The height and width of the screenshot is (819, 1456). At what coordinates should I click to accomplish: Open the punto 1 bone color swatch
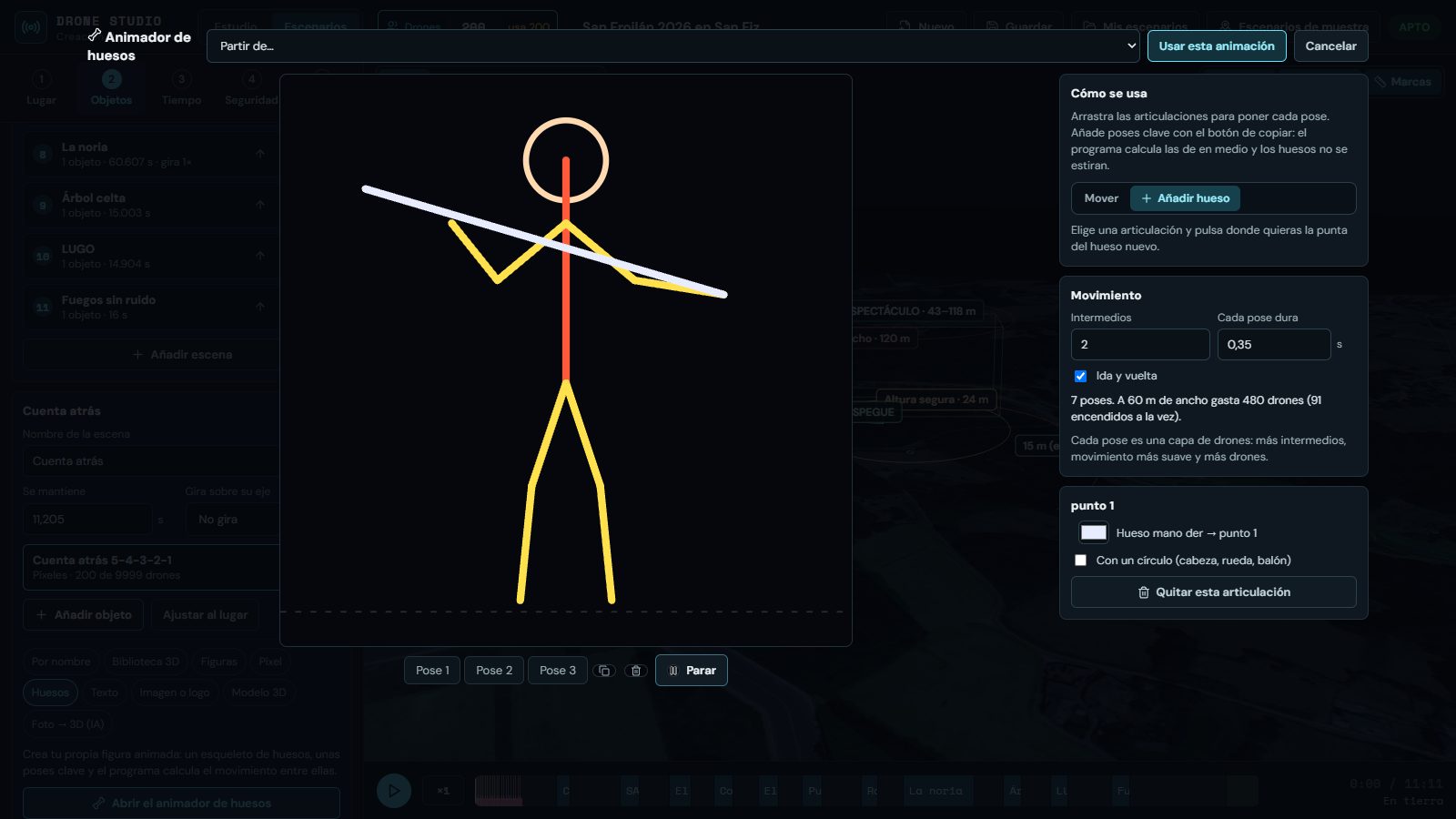point(1093,533)
